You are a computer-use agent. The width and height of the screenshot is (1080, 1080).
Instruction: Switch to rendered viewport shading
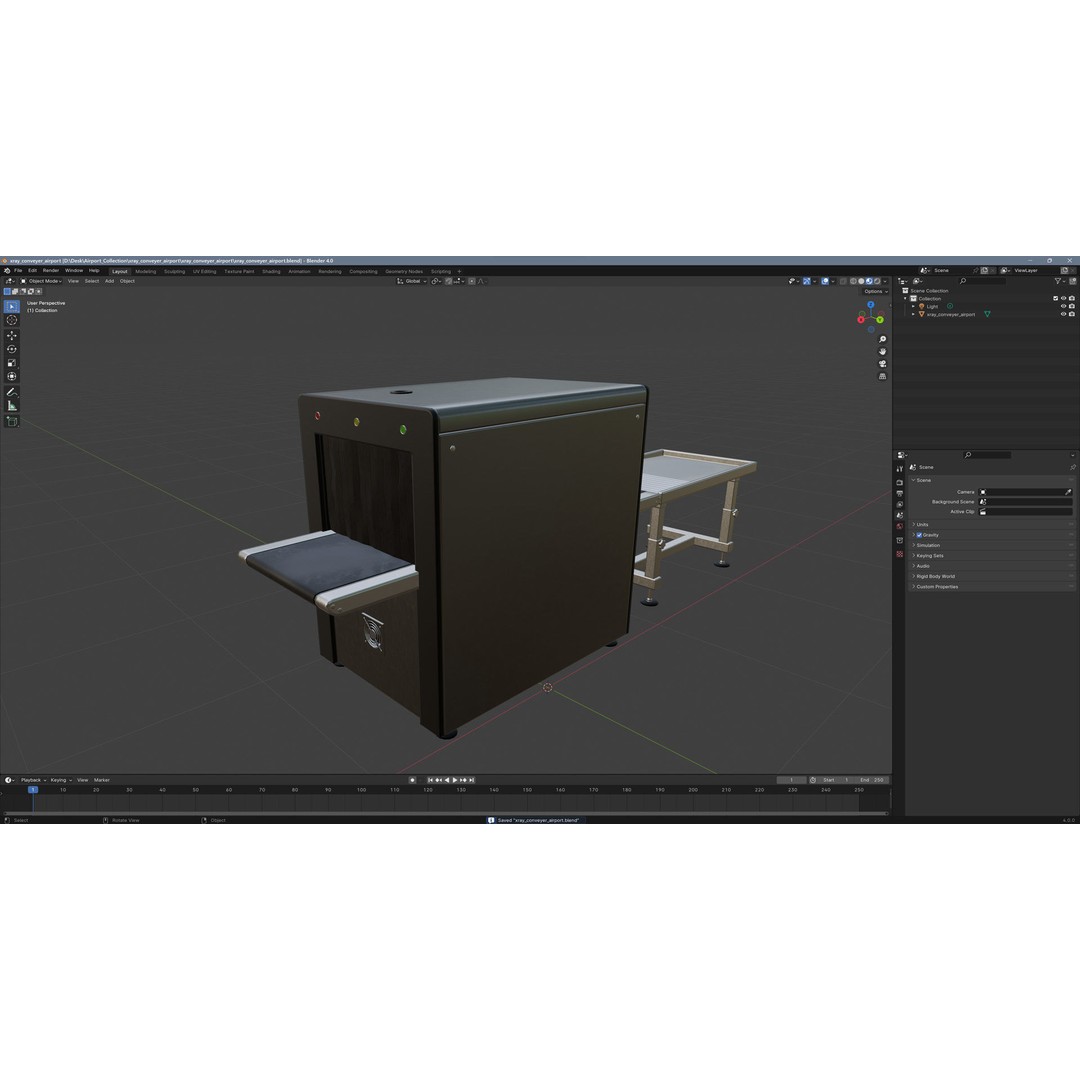click(x=877, y=281)
